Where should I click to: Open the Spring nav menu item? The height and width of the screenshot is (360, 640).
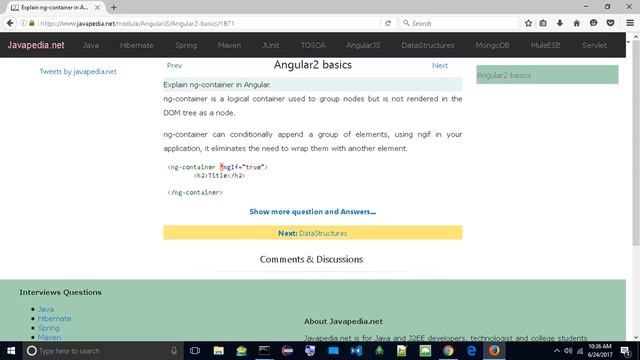pyautogui.click(x=186, y=45)
